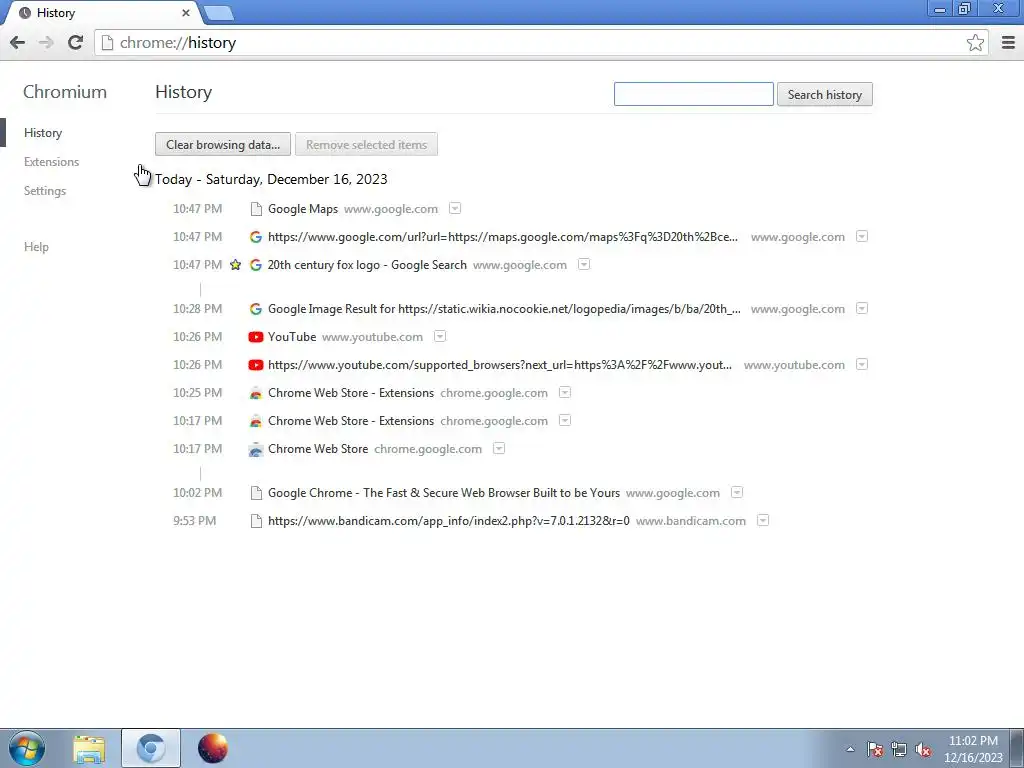Click the muted volume tray icon

click(x=923, y=749)
